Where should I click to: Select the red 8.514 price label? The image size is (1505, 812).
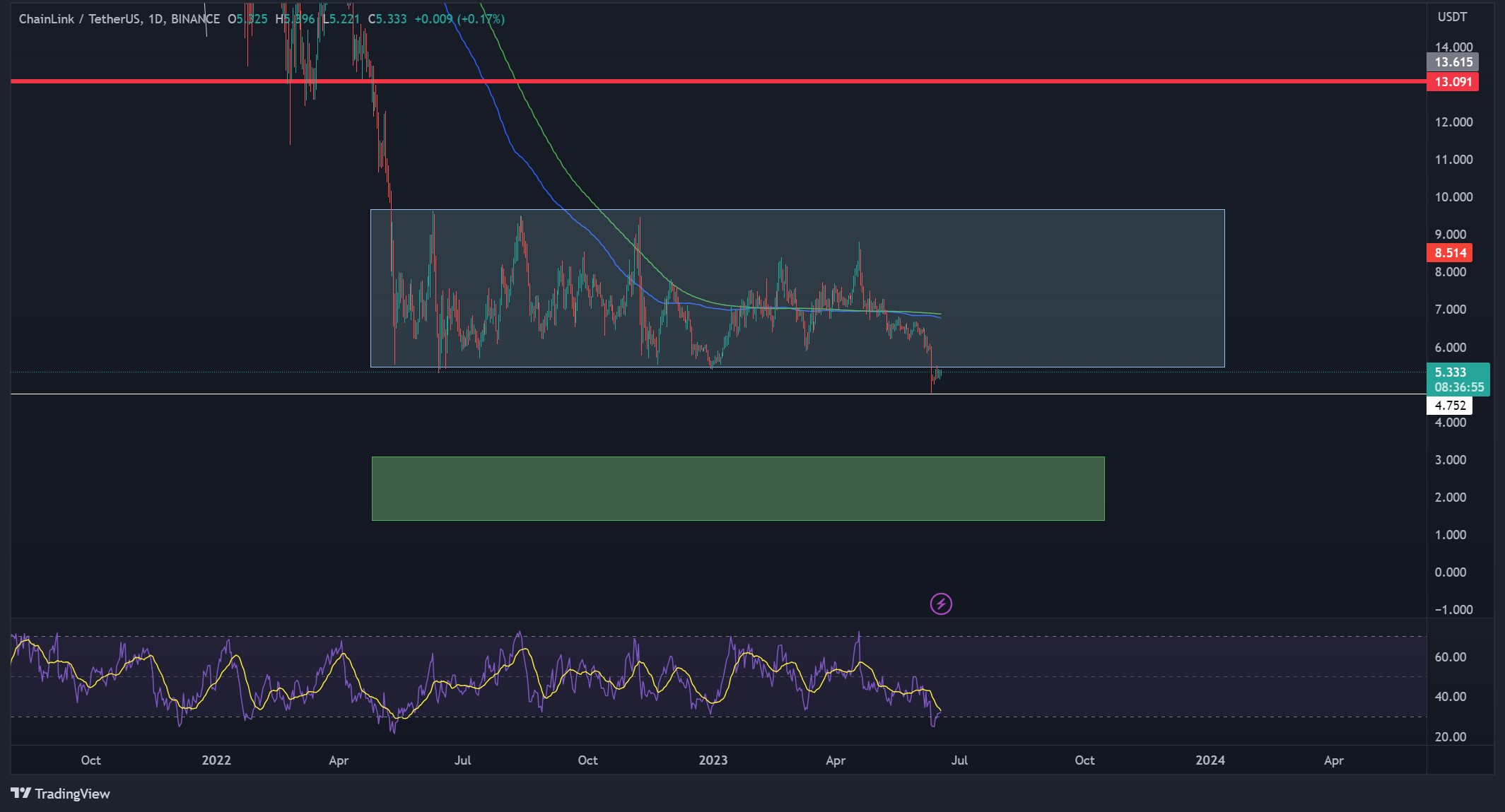(x=1450, y=253)
